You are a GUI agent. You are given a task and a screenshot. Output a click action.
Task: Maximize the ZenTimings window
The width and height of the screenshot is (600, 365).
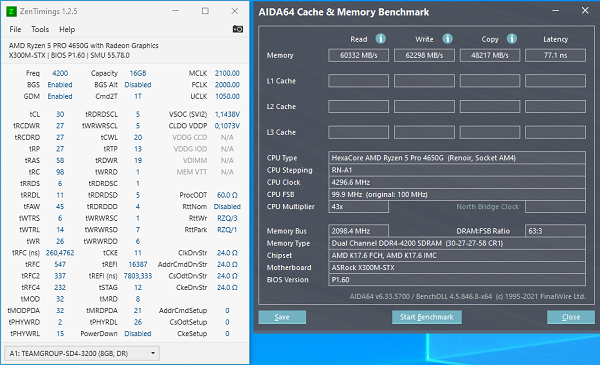click(205, 11)
